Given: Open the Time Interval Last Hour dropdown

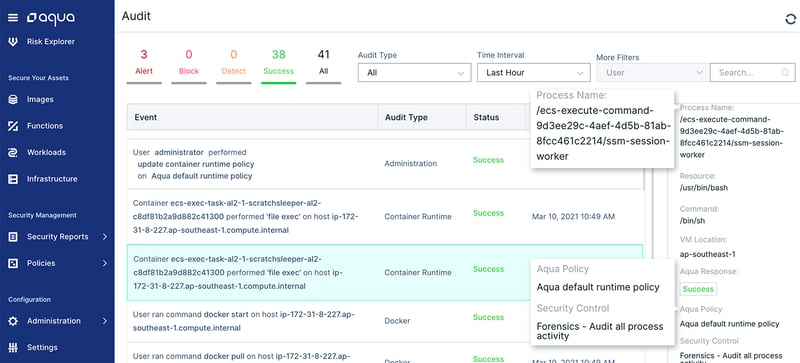Looking at the screenshot, I should click(534, 72).
